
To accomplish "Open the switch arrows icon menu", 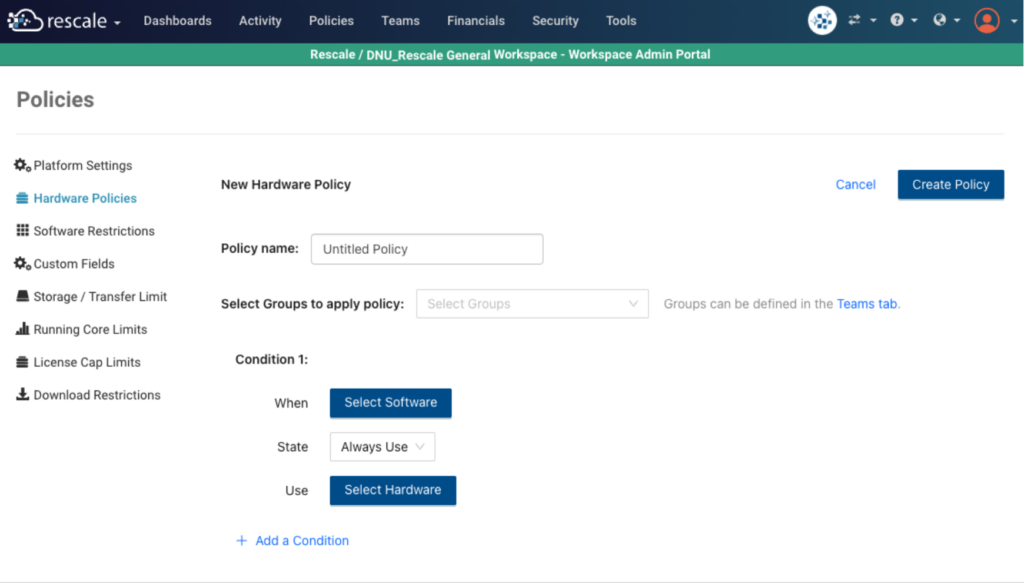I will coord(860,20).
